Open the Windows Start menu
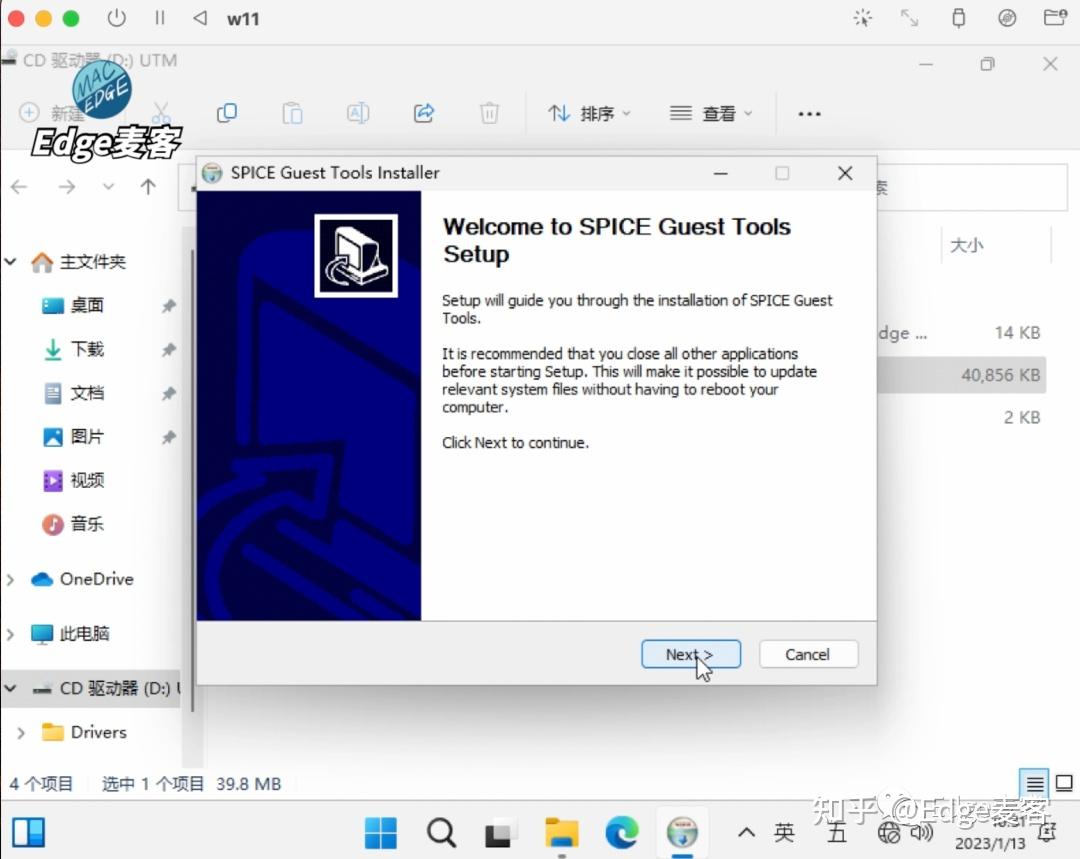Viewport: 1080px width, 859px height. click(381, 831)
